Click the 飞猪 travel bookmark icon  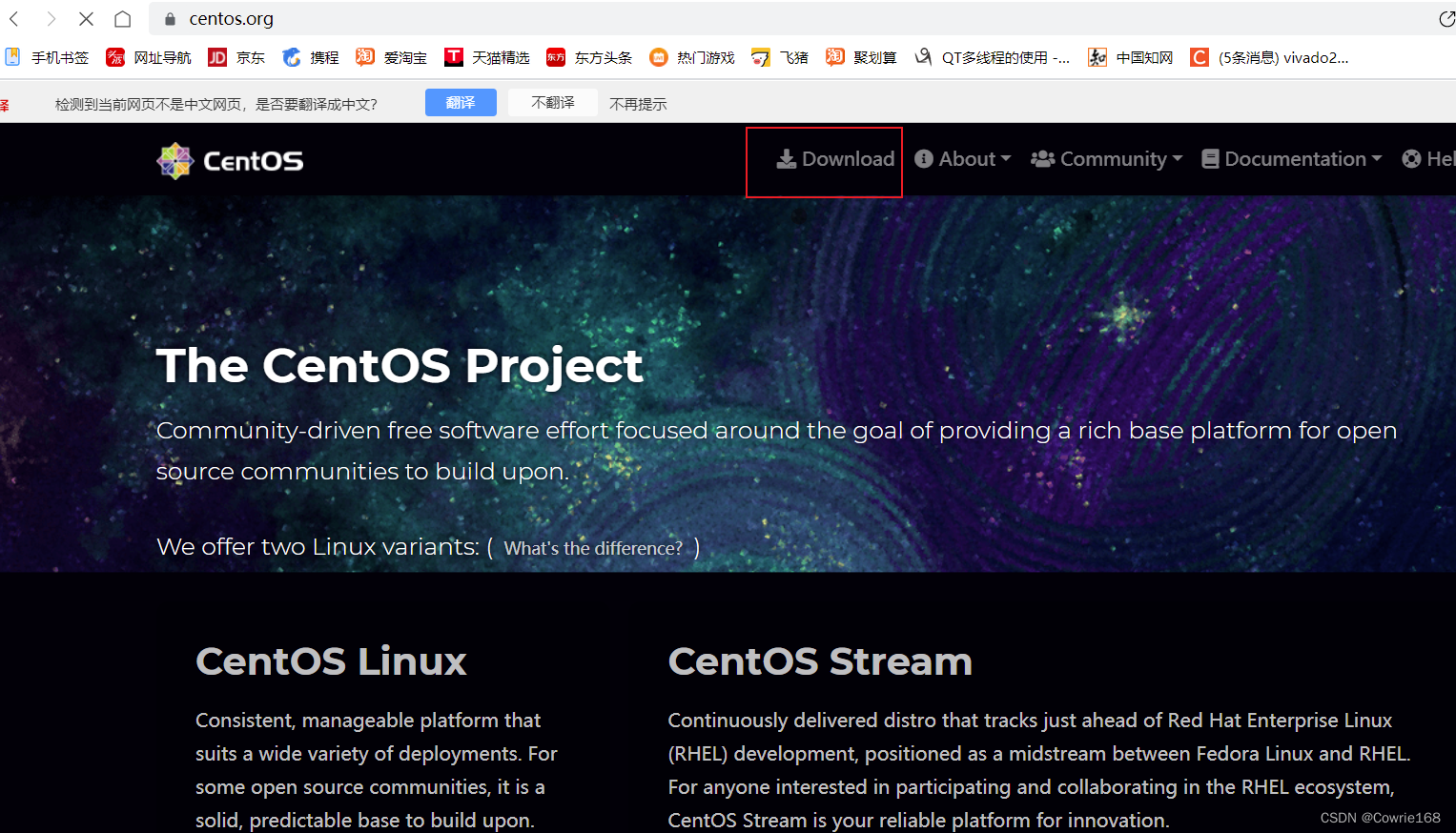[760, 57]
